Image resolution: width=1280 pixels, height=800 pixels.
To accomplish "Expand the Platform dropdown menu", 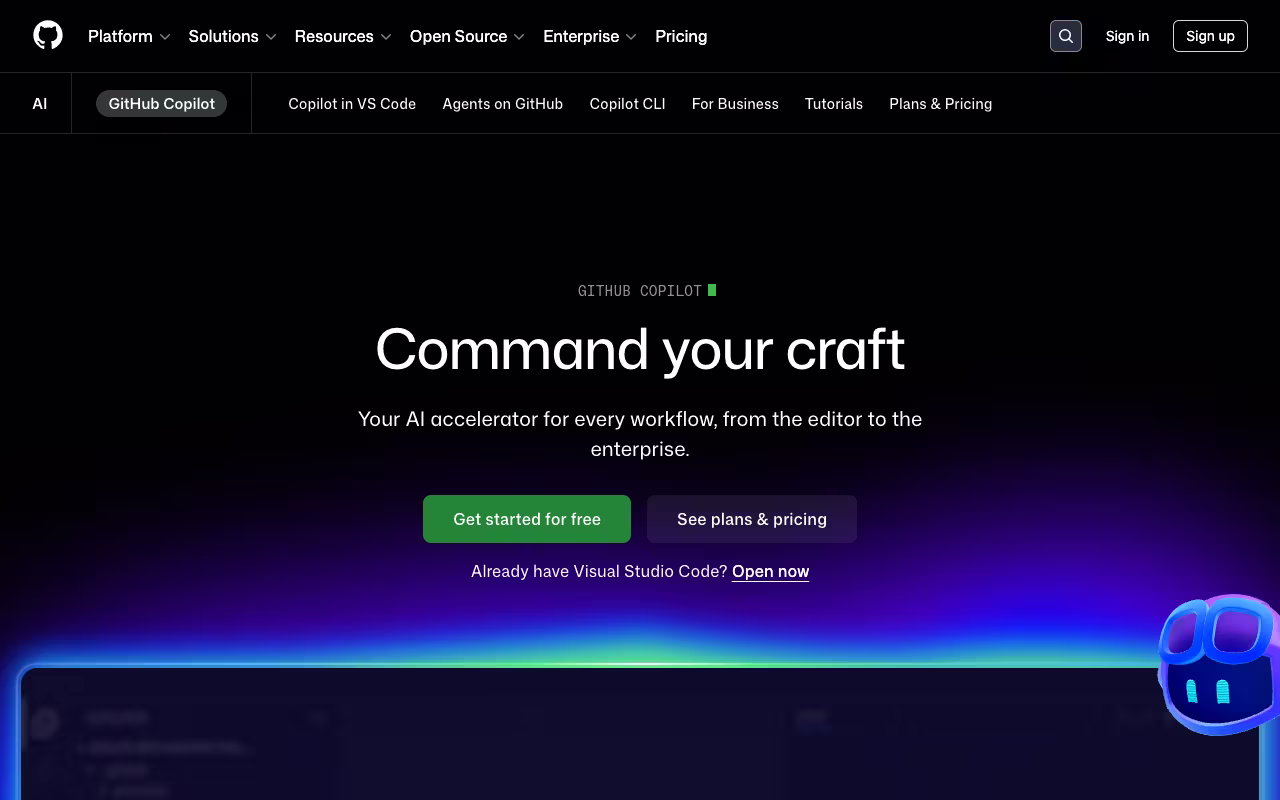I will pos(129,36).
